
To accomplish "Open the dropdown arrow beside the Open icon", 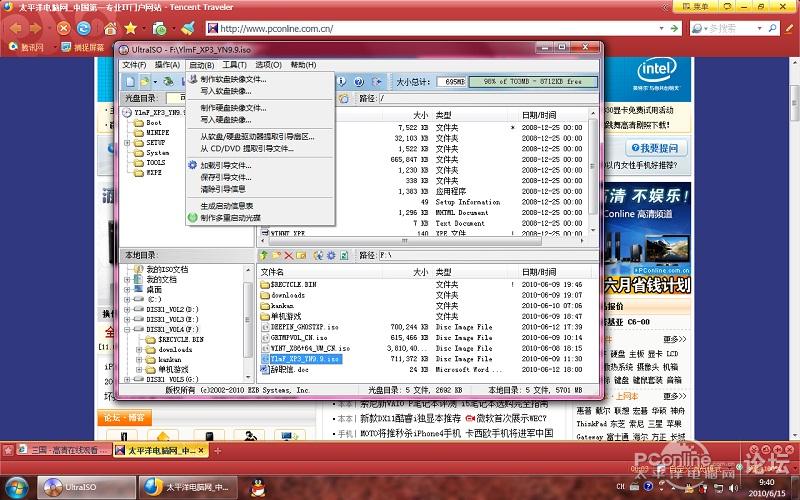I will [155, 82].
